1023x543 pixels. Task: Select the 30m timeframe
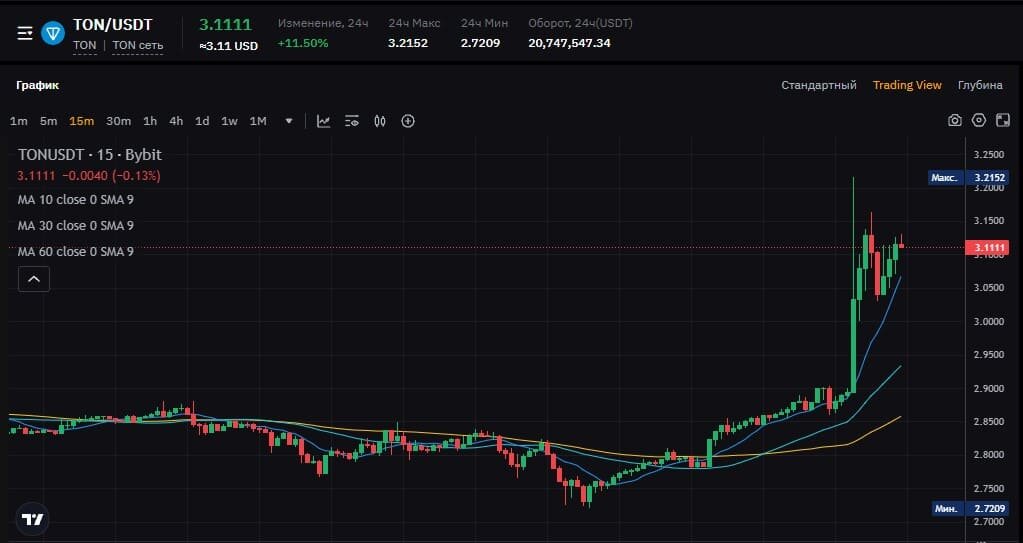tap(118, 121)
